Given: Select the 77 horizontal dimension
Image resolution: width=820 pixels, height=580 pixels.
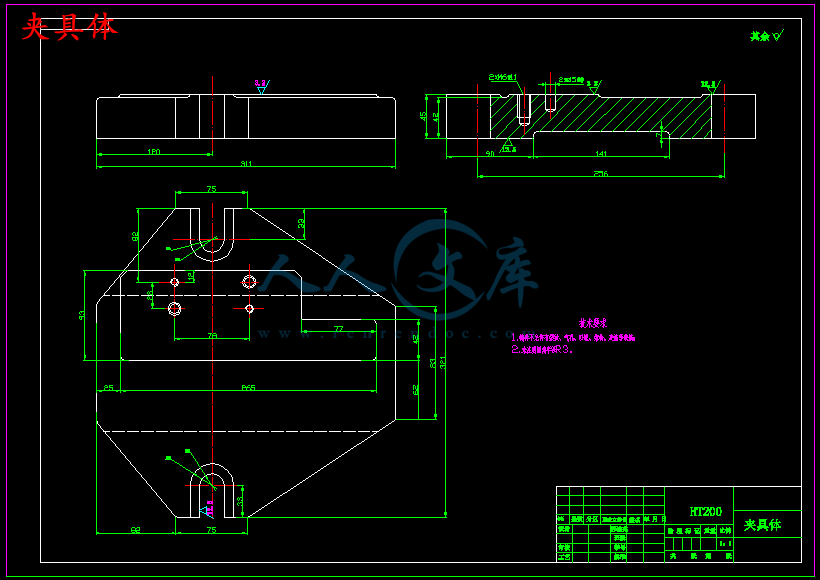Looking at the screenshot, I should (338, 328).
